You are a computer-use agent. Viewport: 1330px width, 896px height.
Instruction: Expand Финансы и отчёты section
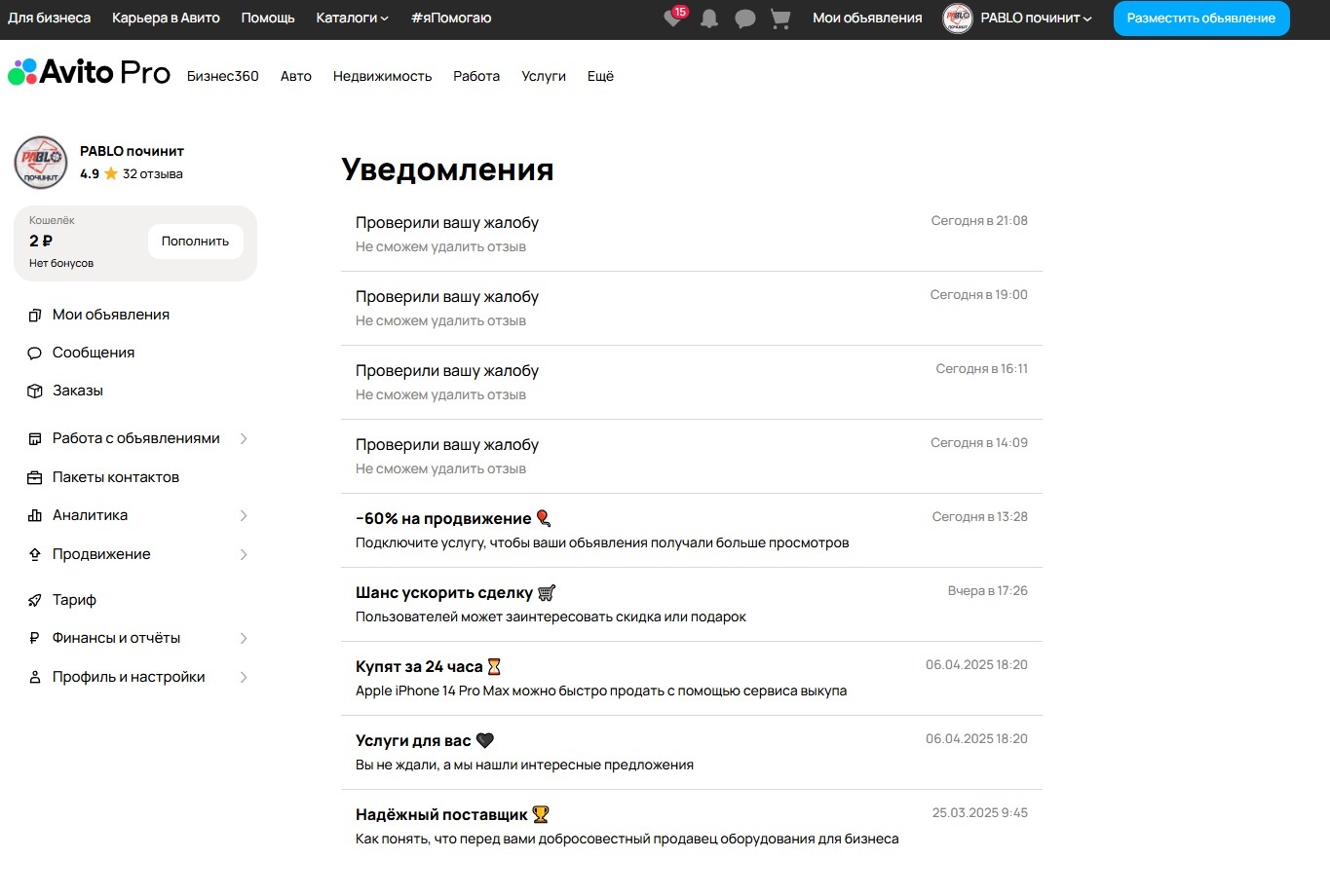[136, 638]
